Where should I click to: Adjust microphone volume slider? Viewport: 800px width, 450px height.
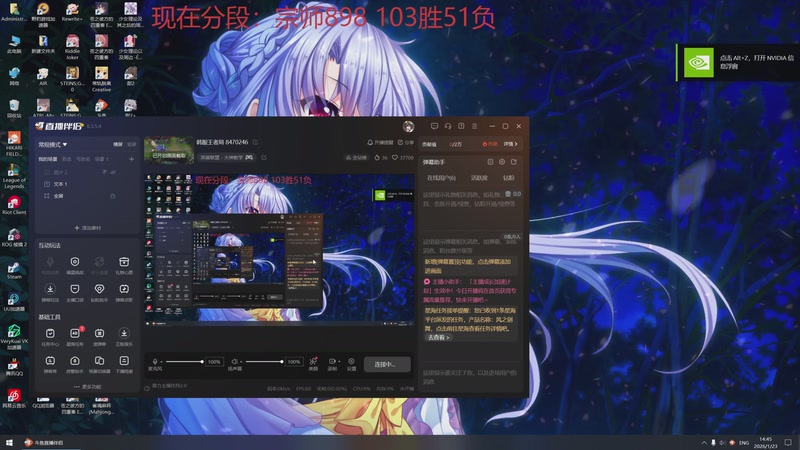point(185,362)
